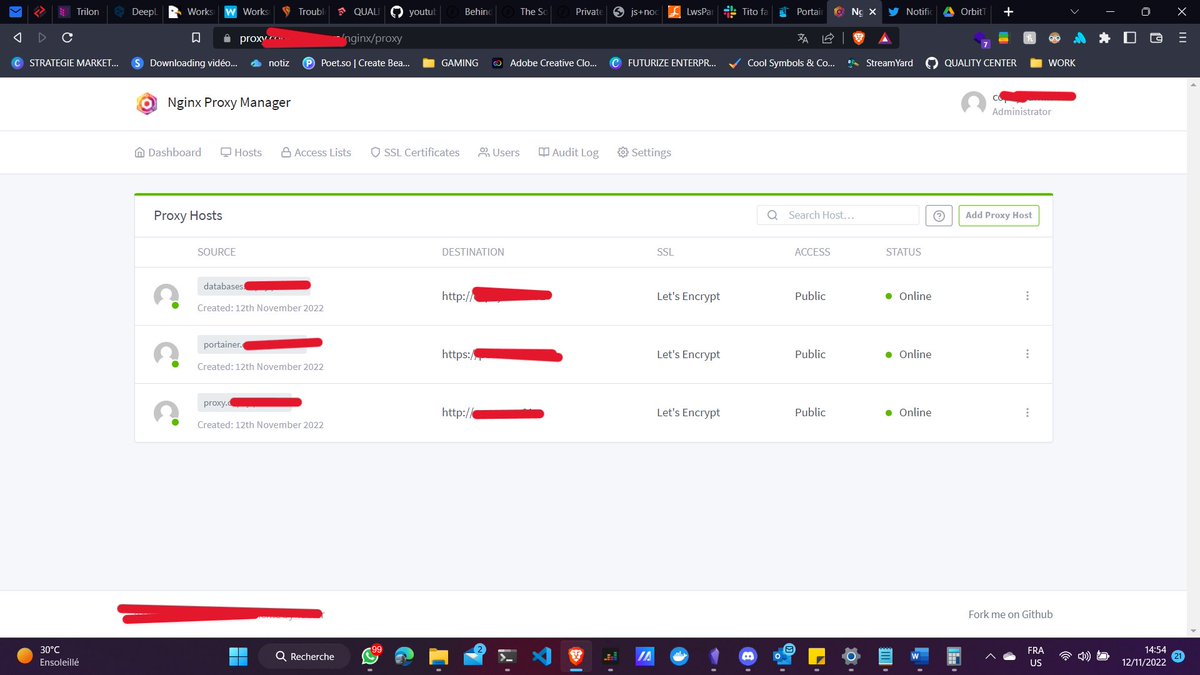Open Microsoft Word from taskbar

coord(919,656)
